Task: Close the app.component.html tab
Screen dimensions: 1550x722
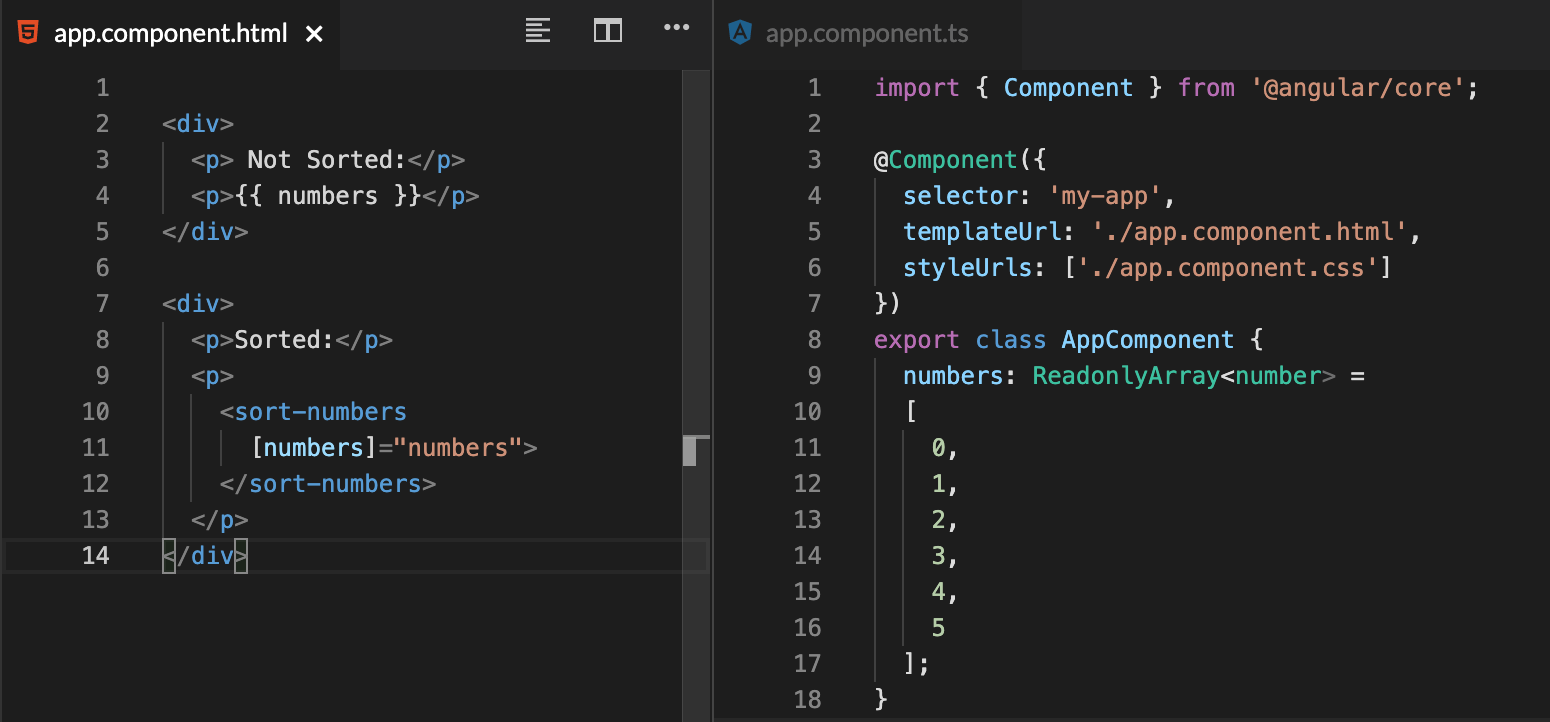Action: point(314,34)
